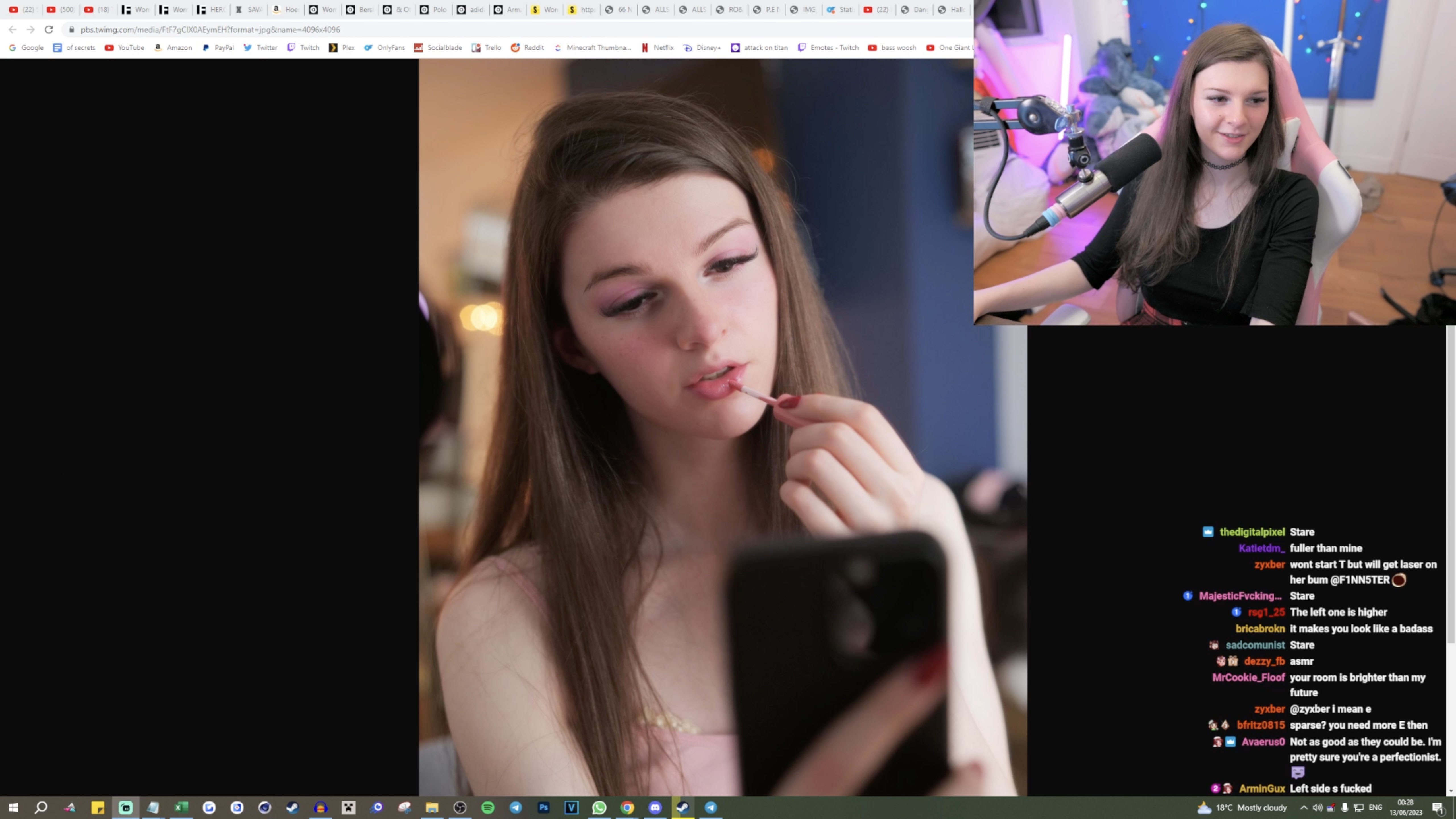This screenshot has height=819, width=1456.
Task: Open the Trello bookmark
Action: coord(486,47)
